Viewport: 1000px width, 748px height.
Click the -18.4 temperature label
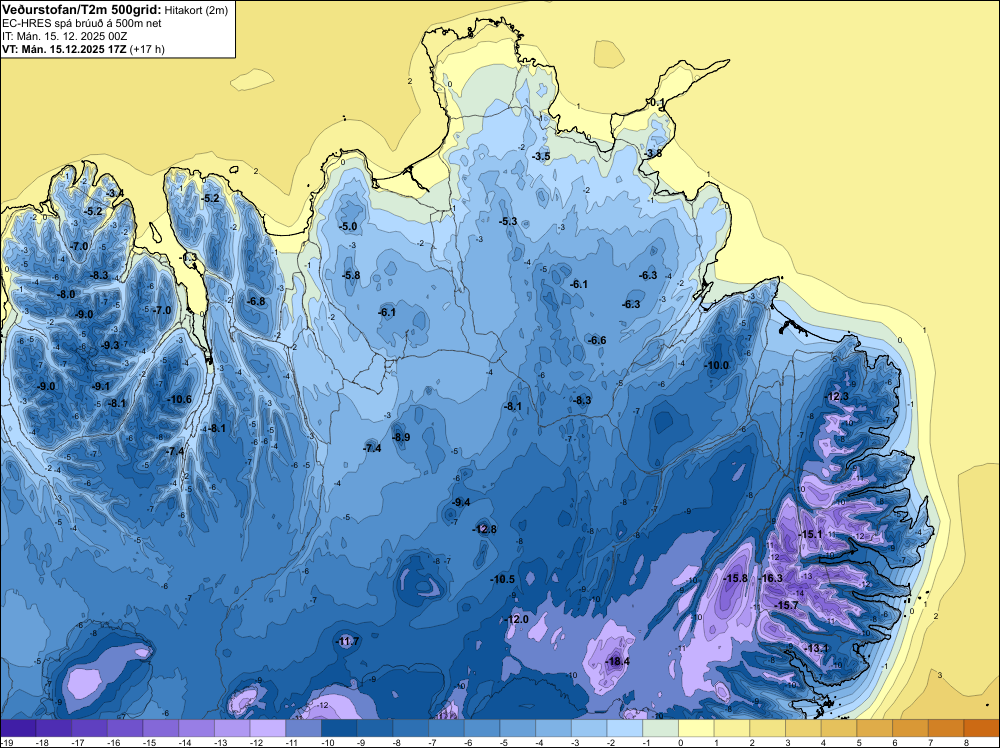(x=617, y=662)
